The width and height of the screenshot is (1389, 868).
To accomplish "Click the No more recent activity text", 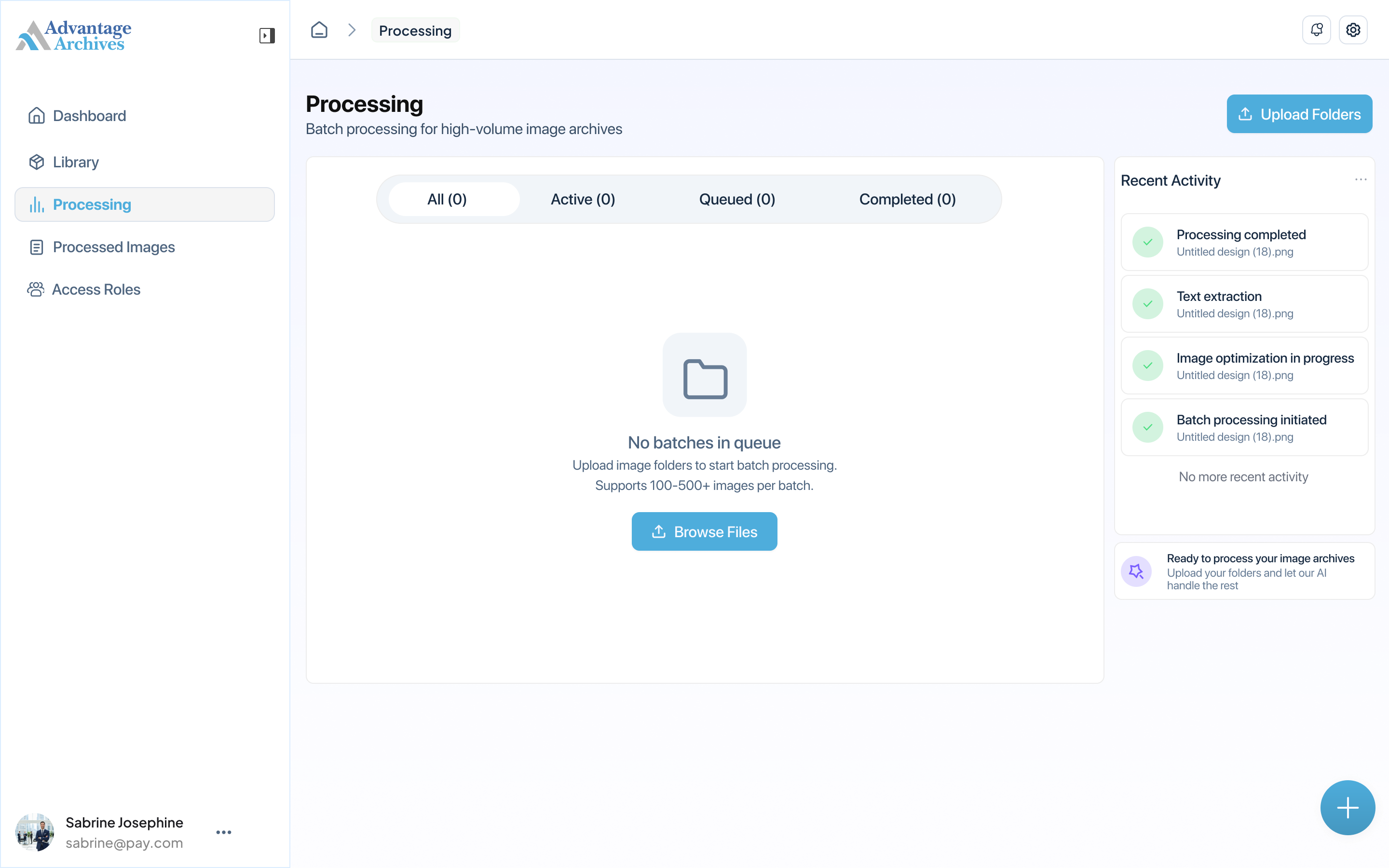I will pyautogui.click(x=1243, y=477).
